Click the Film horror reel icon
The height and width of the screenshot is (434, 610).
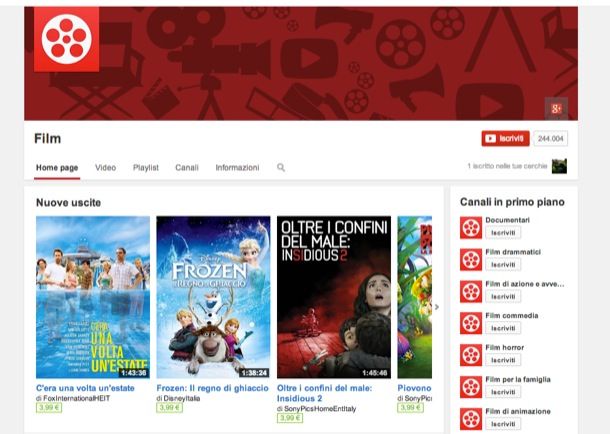click(471, 355)
